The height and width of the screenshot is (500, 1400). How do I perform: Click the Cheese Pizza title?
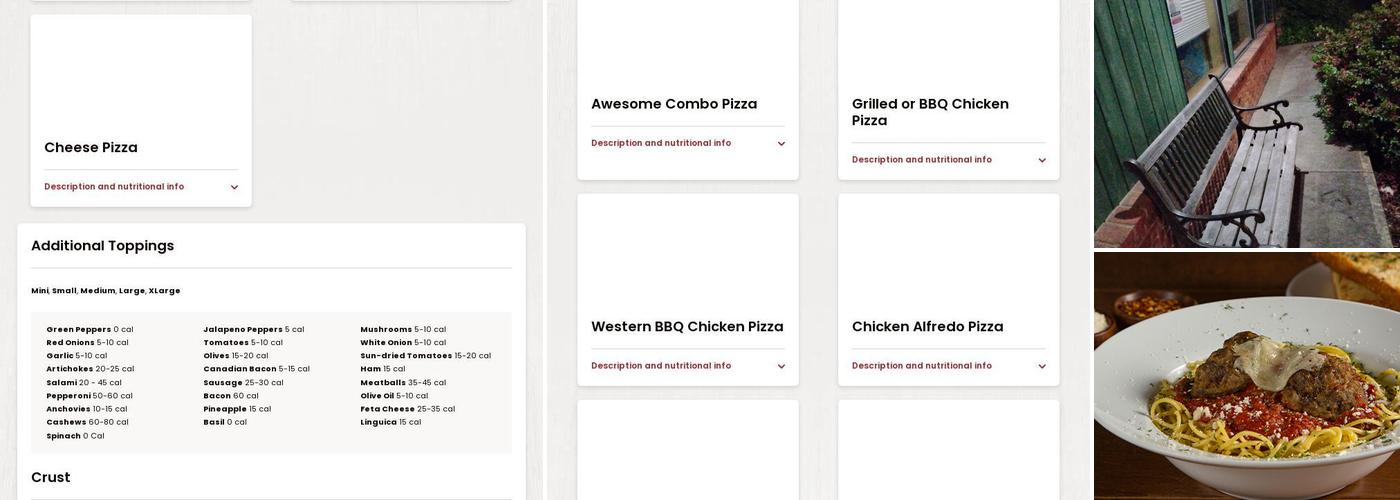91,148
